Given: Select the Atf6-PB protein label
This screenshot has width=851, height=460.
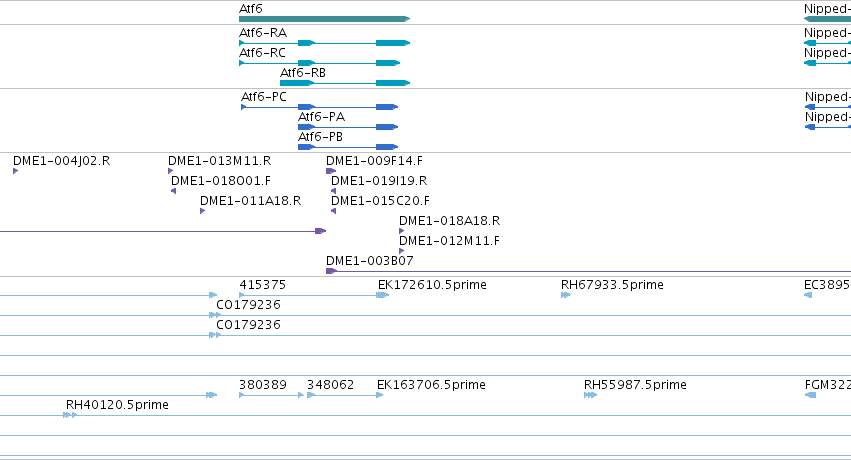Looking at the screenshot, I should [x=321, y=137].
